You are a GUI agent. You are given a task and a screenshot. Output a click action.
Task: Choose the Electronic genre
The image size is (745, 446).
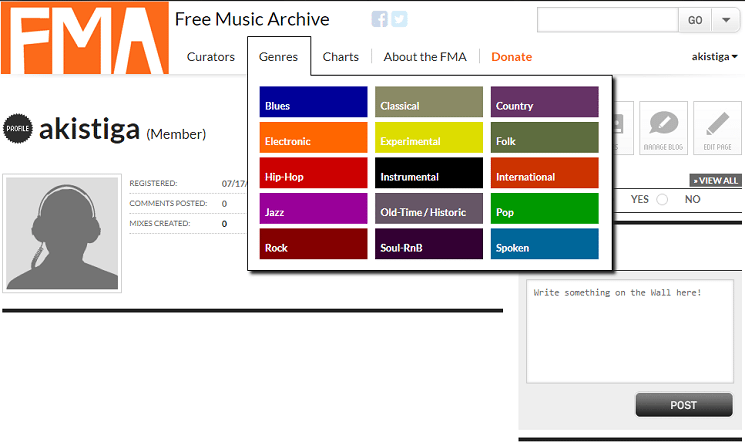(x=313, y=137)
